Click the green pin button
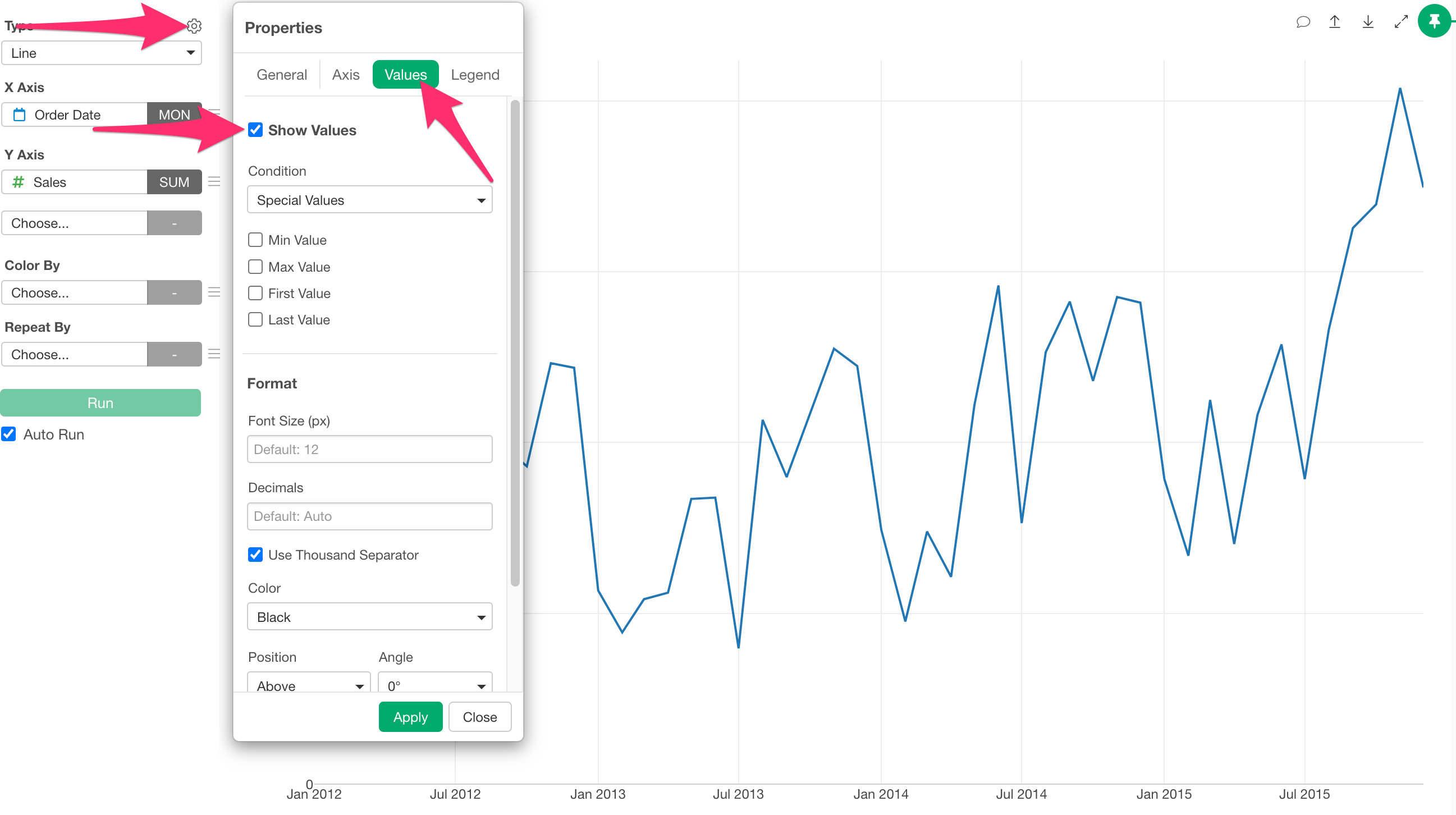 pyautogui.click(x=1435, y=21)
